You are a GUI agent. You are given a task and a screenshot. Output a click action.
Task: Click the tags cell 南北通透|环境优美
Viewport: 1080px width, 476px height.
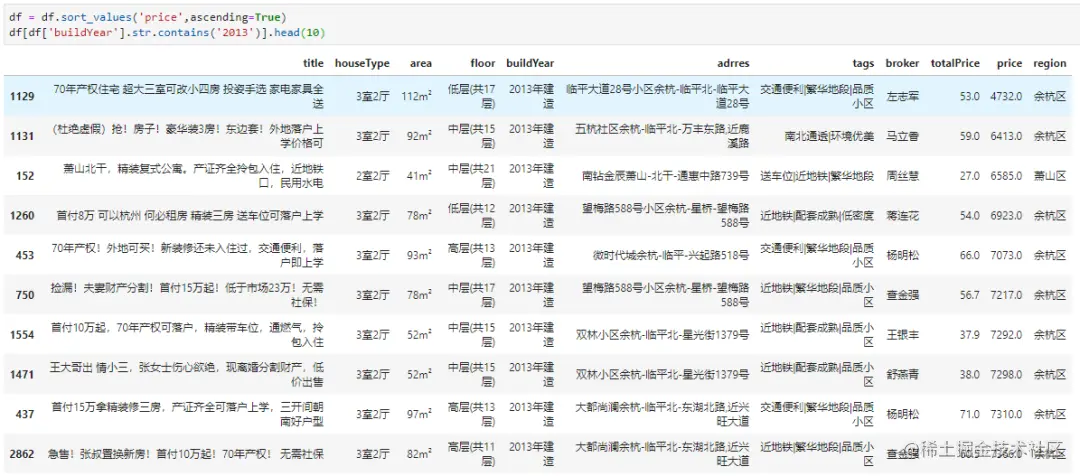[x=829, y=136]
